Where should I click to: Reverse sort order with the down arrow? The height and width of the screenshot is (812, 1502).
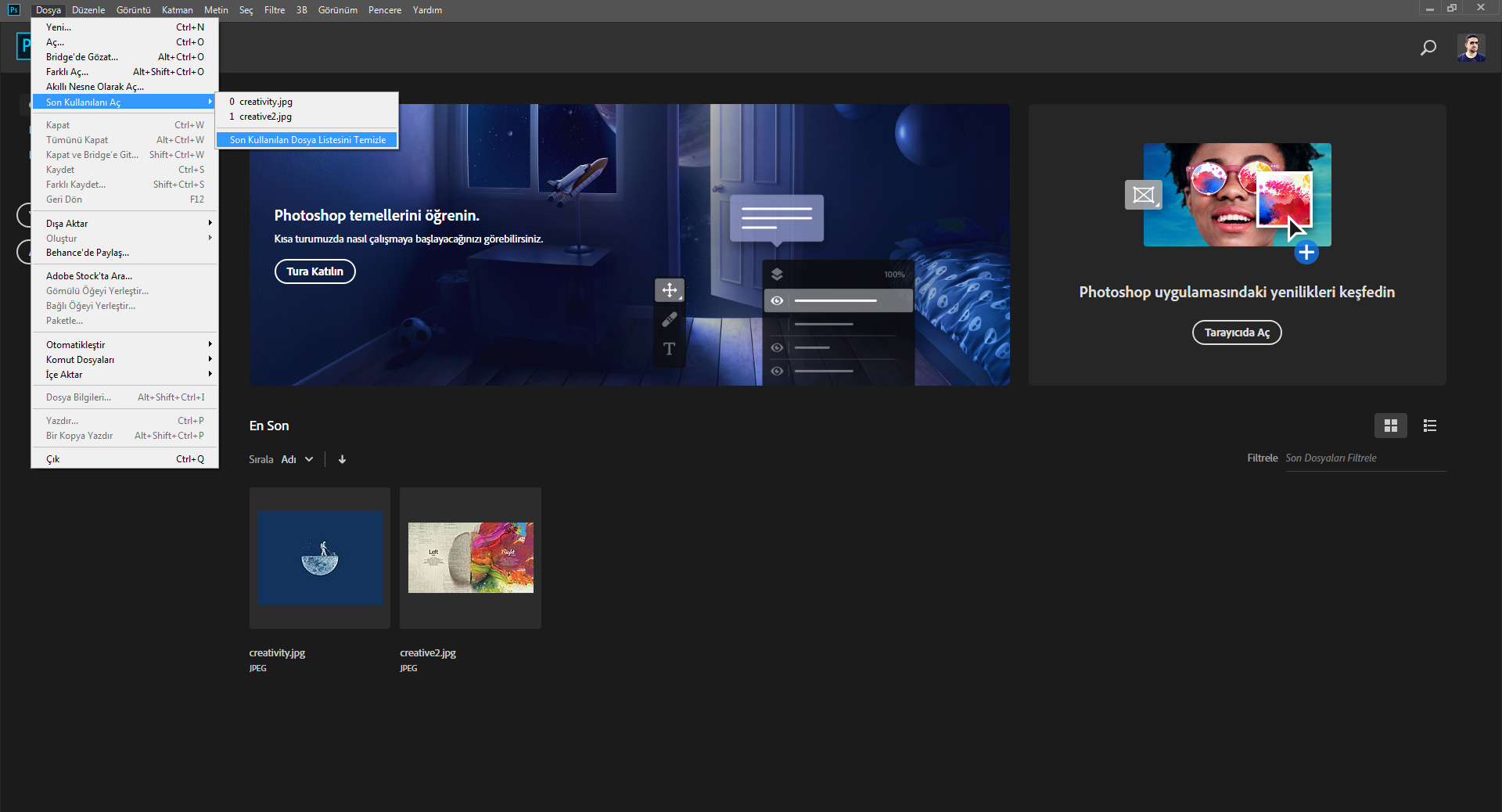(342, 459)
